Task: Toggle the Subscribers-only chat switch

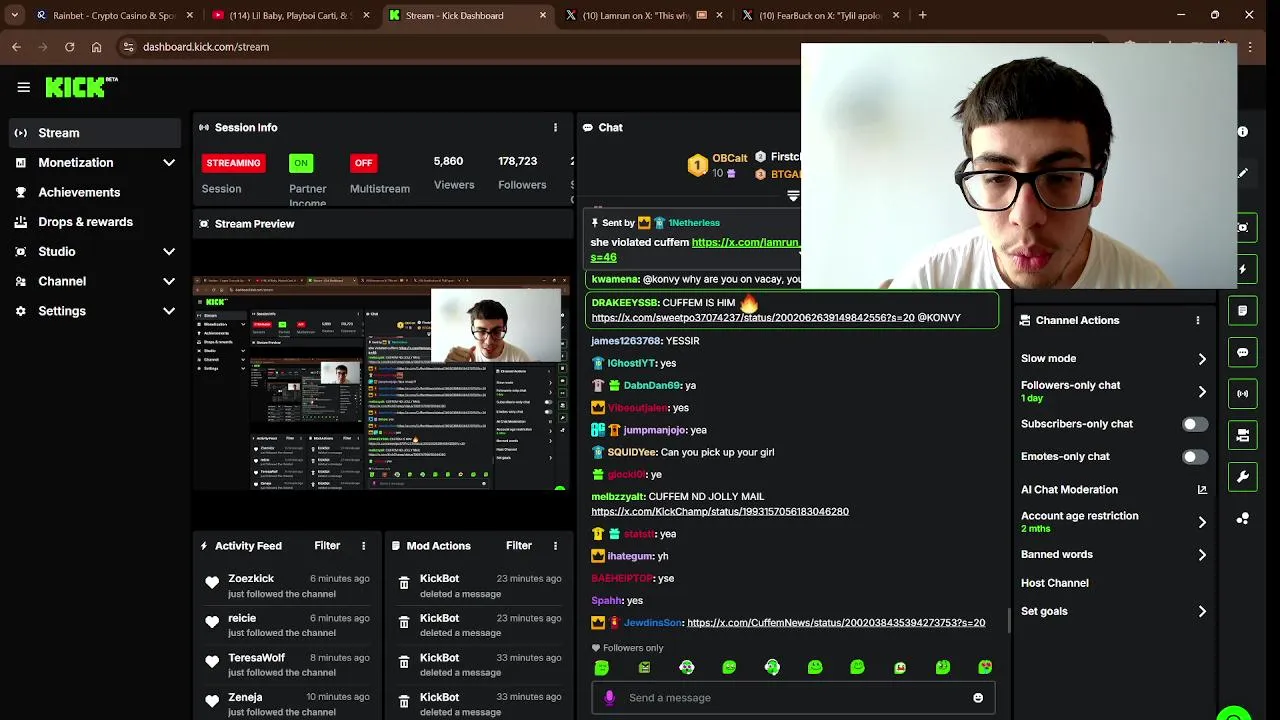Action: [1194, 424]
